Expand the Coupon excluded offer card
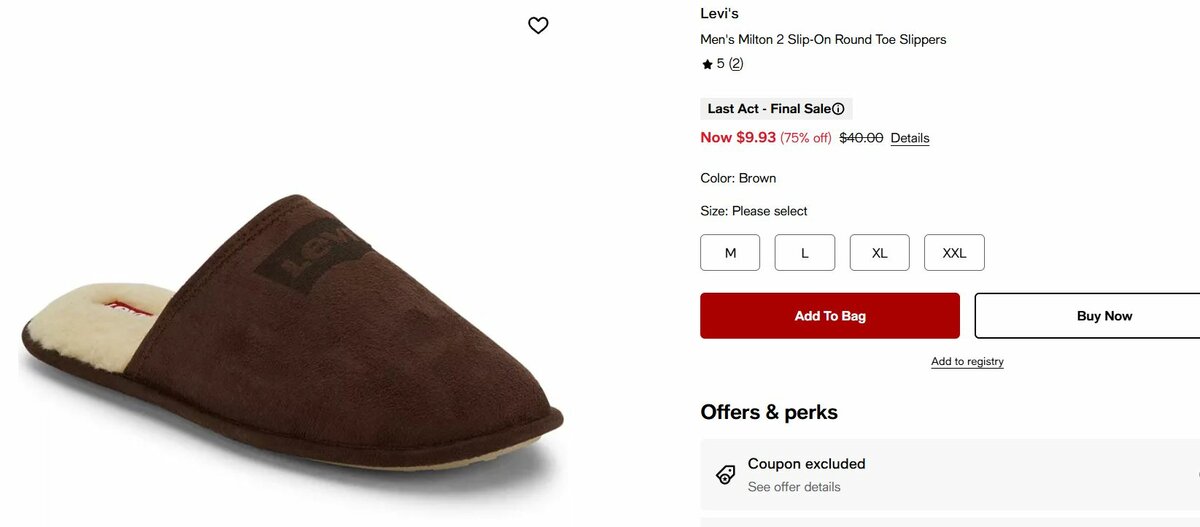The height and width of the screenshot is (527, 1200). [x=950, y=474]
